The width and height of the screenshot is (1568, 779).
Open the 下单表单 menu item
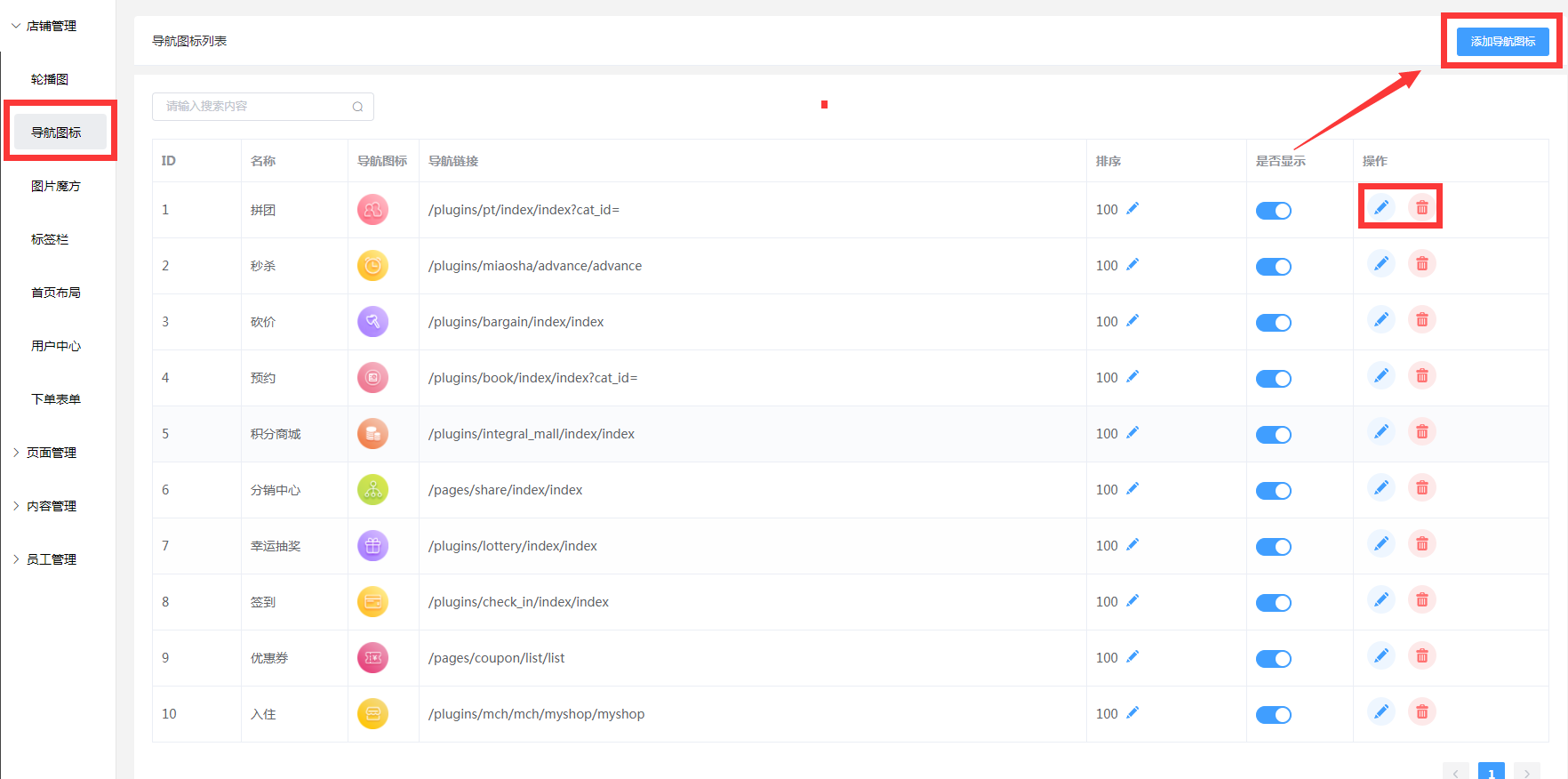click(x=56, y=399)
